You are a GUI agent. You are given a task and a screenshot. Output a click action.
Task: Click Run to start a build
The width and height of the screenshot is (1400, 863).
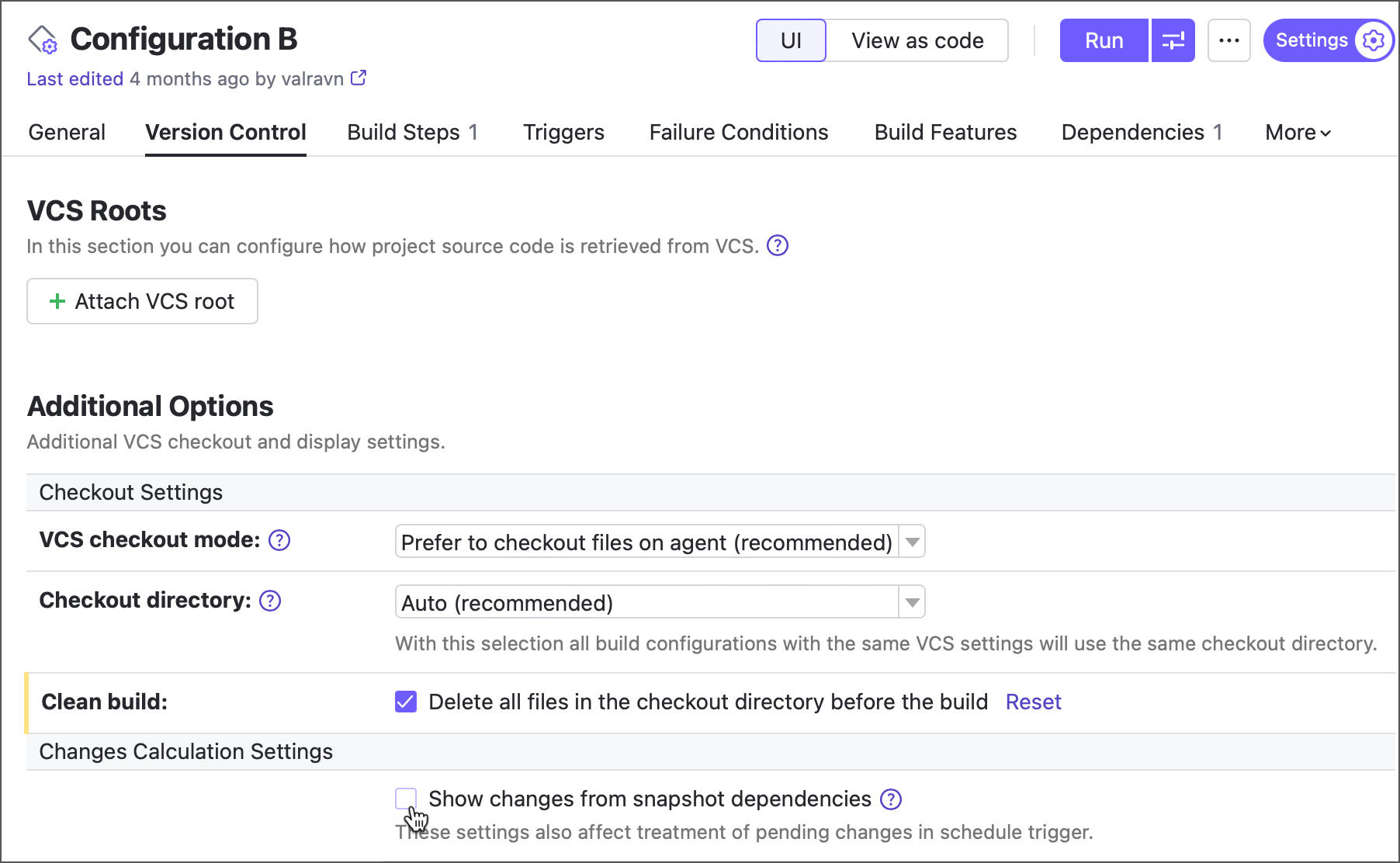pyautogui.click(x=1103, y=40)
